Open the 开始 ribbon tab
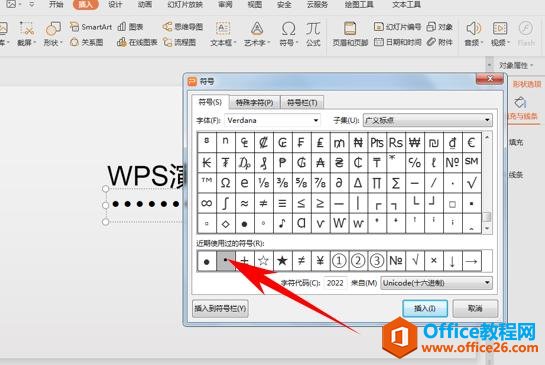545x365 pixels. tap(56, 5)
